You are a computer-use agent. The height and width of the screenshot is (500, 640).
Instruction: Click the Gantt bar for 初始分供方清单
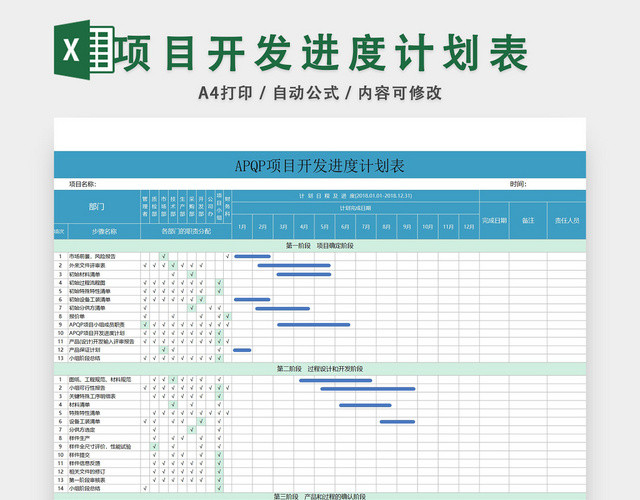pyautogui.click(x=282, y=309)
